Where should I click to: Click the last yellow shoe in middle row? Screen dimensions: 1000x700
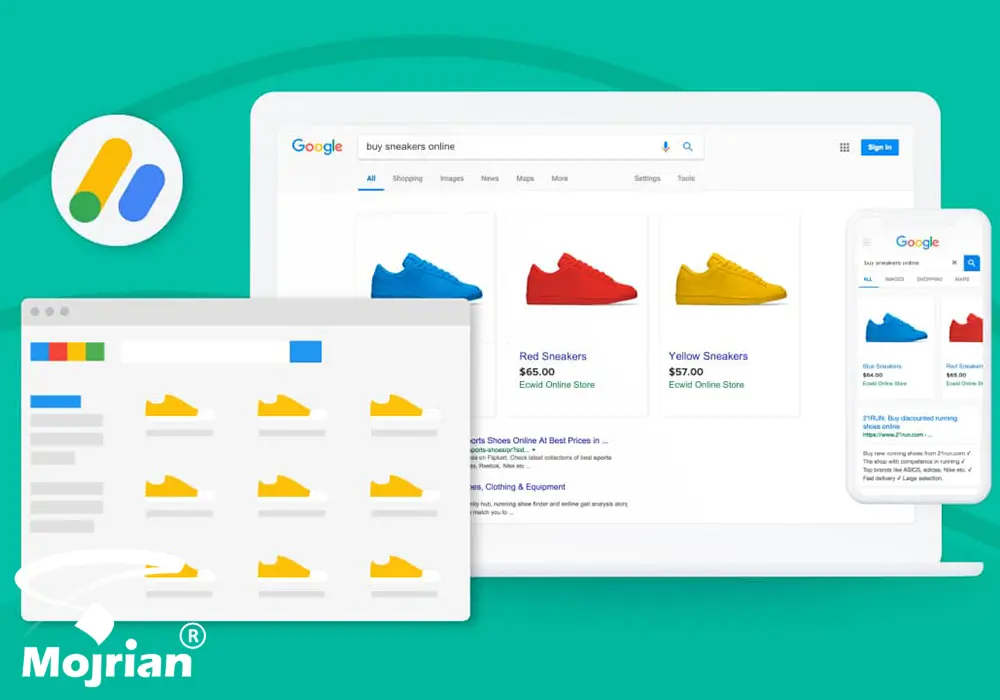click(x=396, y=486)
